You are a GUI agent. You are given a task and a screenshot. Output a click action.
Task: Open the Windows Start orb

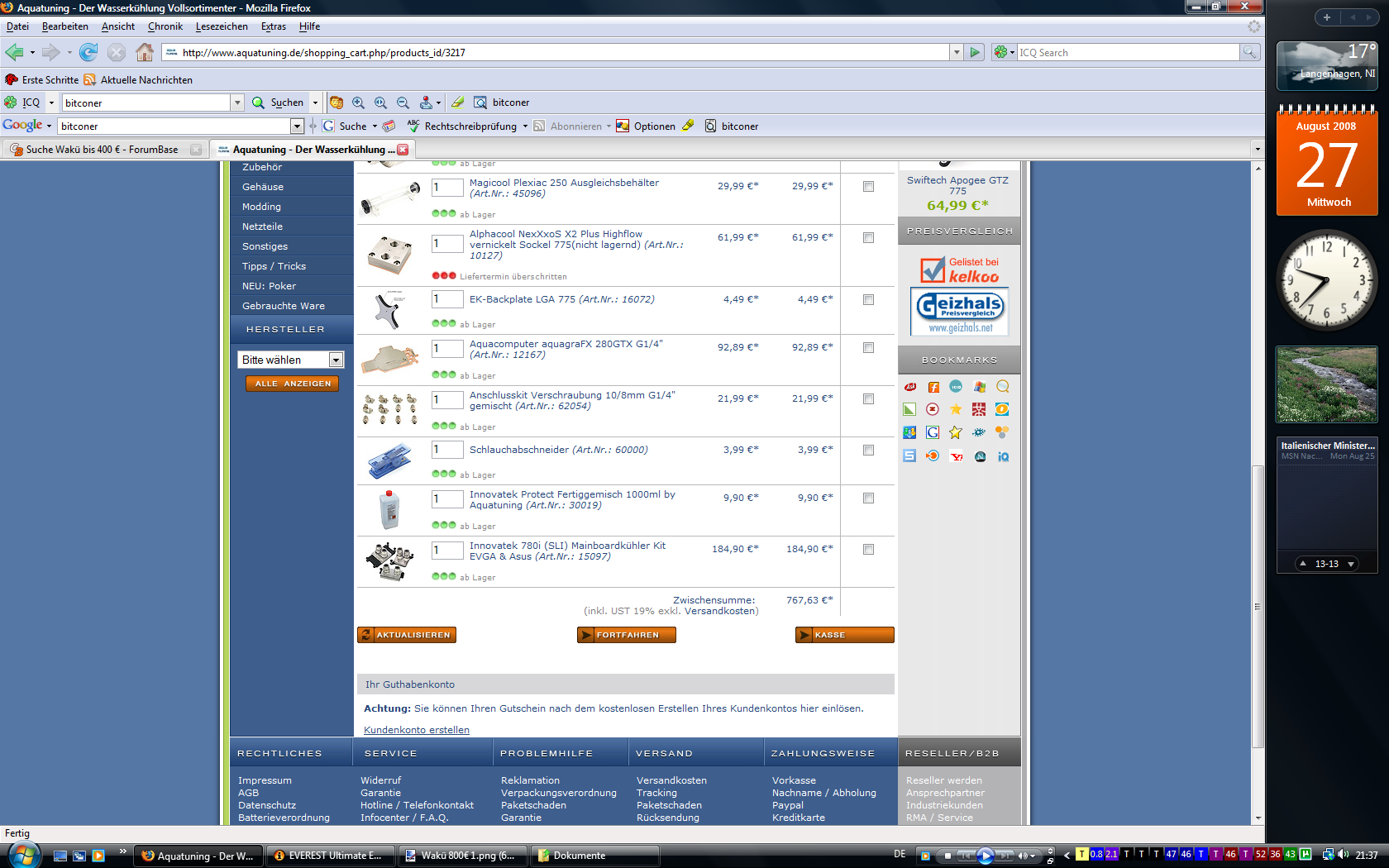pyautogui.click(x=23, y=856)
